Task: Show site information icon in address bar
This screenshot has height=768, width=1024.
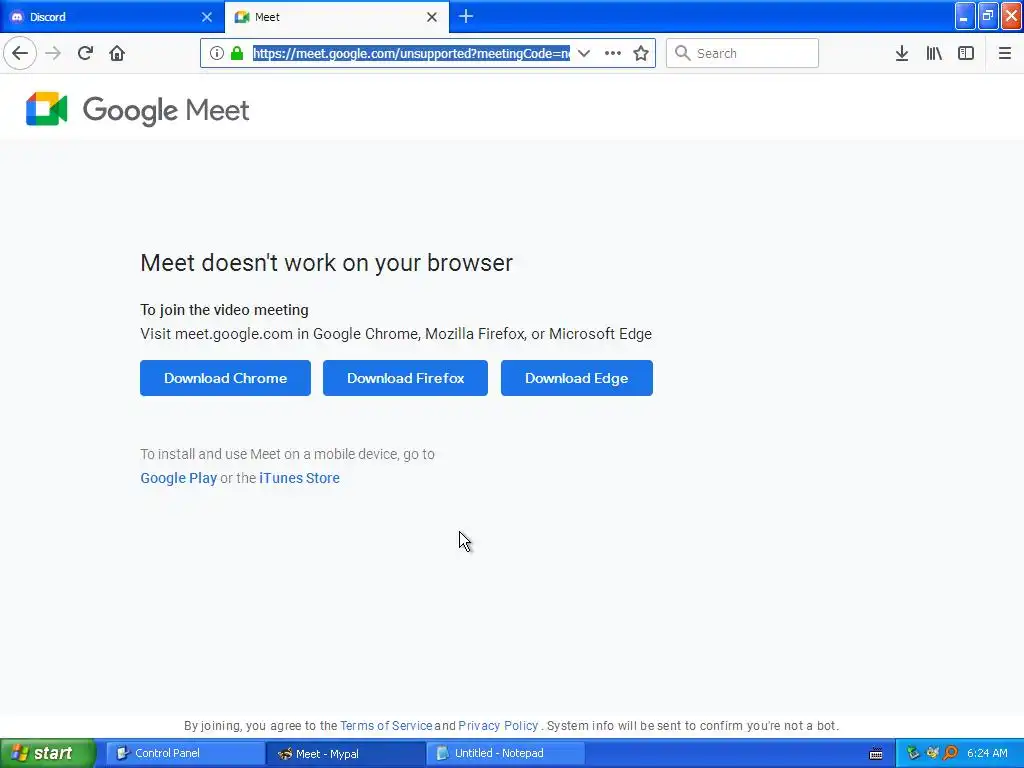Action: click(217, 53)
